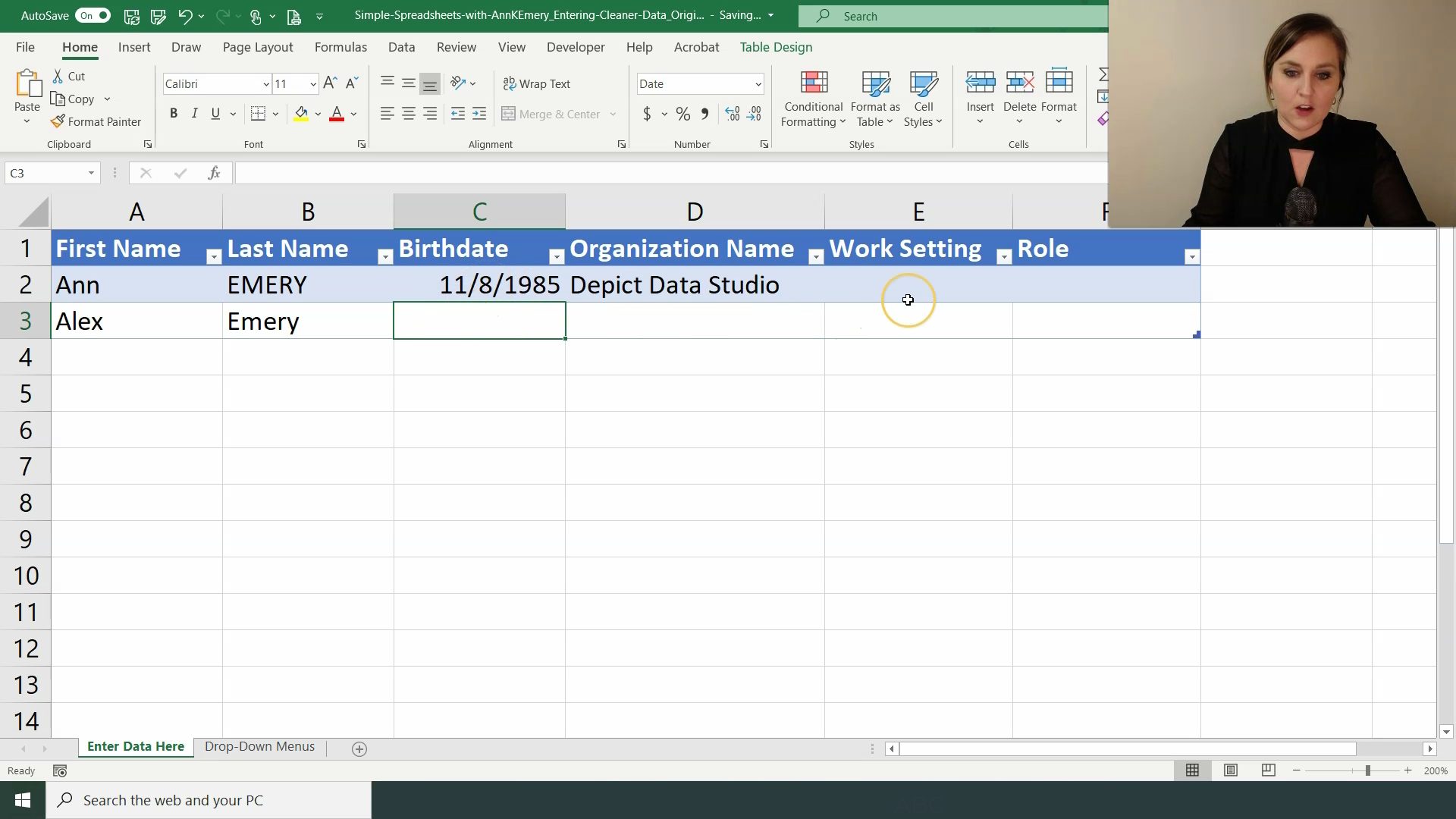1456x819 pixels.
Task: Select Normal view icon in status bar
Action: pyautogui.click(x=1192, y=770)
